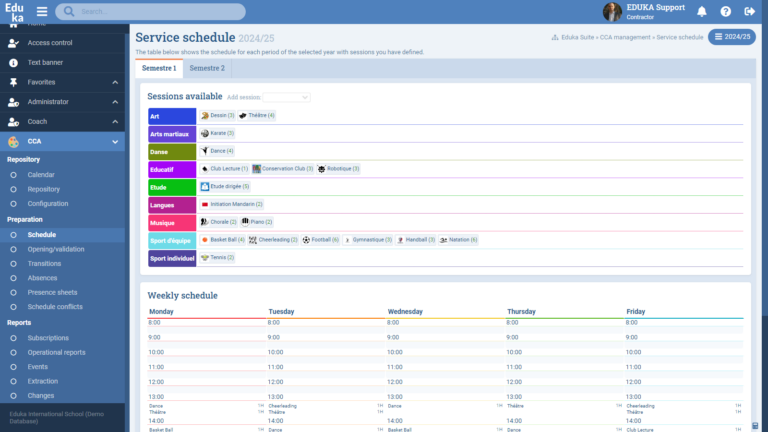Open Changes in Reports section
This screenshot has width=768, height=432.
click(41, 396)
